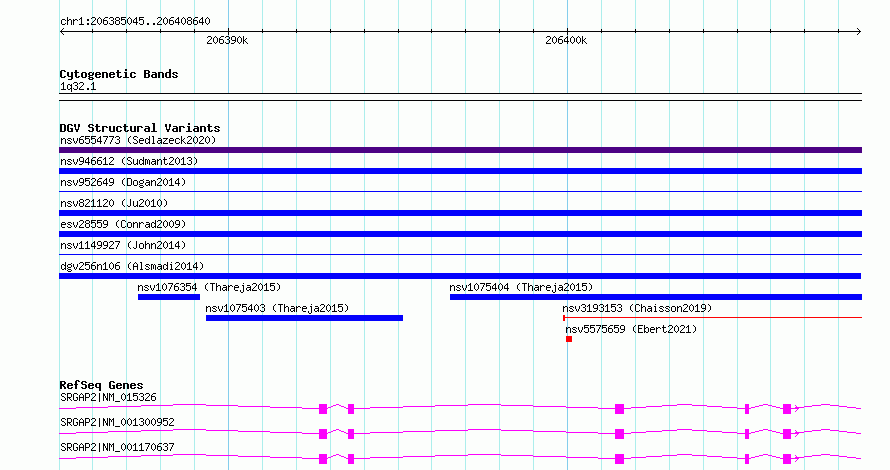Click the DGV Structural Variants track heading

[x=140, y=128]
